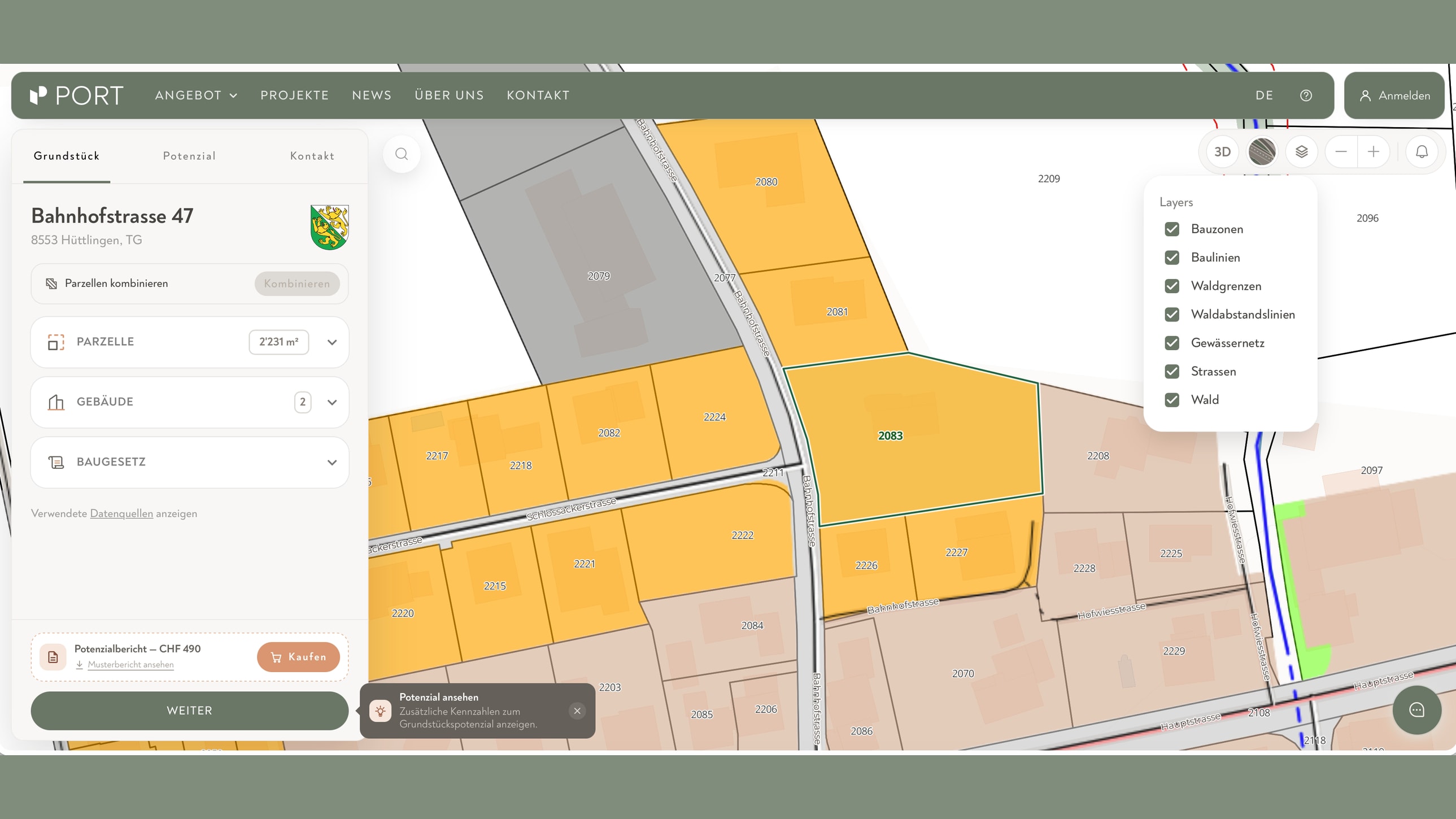Switch to the Potenzial tab
Image resolution: width=1456 pixels, height=819 pixels.
(189, 156)
